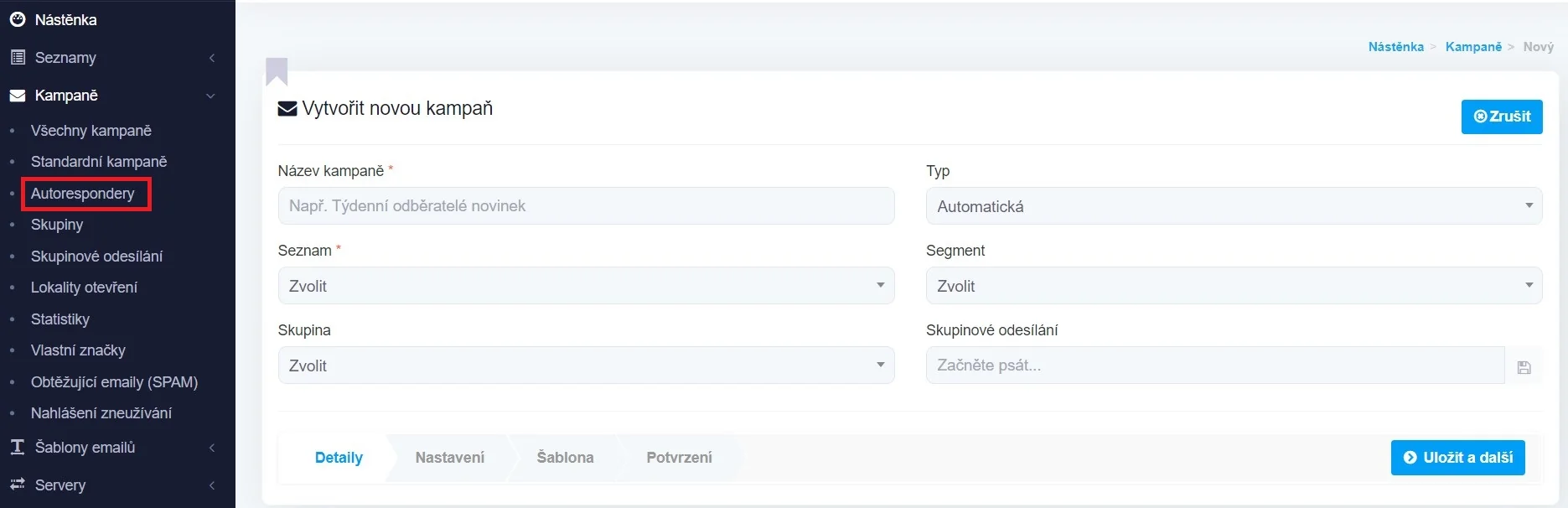This screenshot has height=508, width=1568.
Task: Open Autorespondery in the sidebar
Action: [x=83, y=194]
